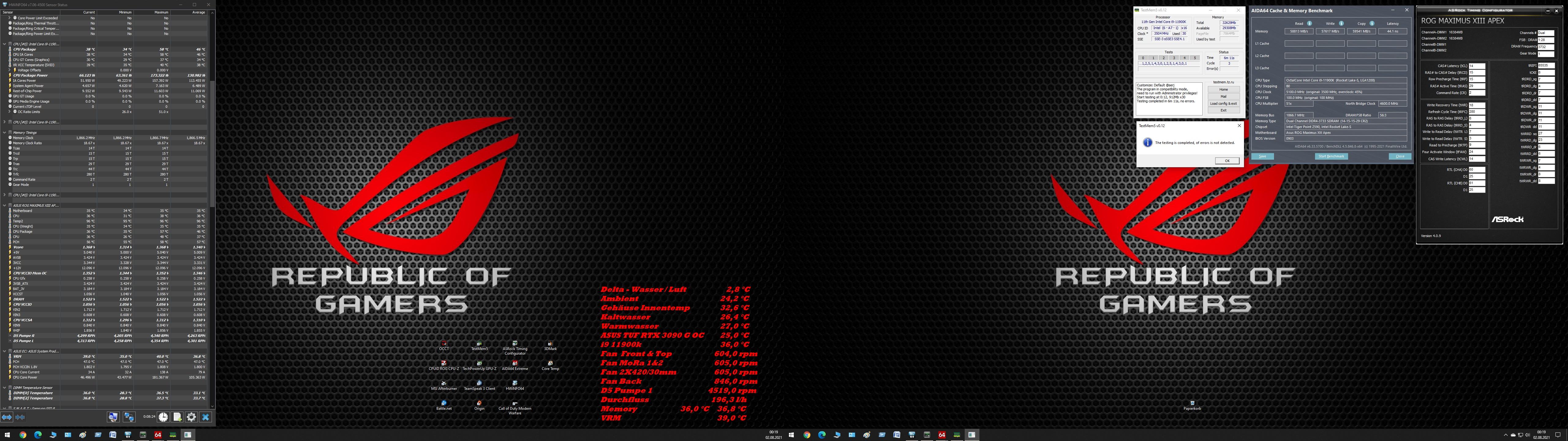Collapse ASUS EC: ASUS System Prod group
Viewport: 1568px width, 441px height.
[4, 351]
